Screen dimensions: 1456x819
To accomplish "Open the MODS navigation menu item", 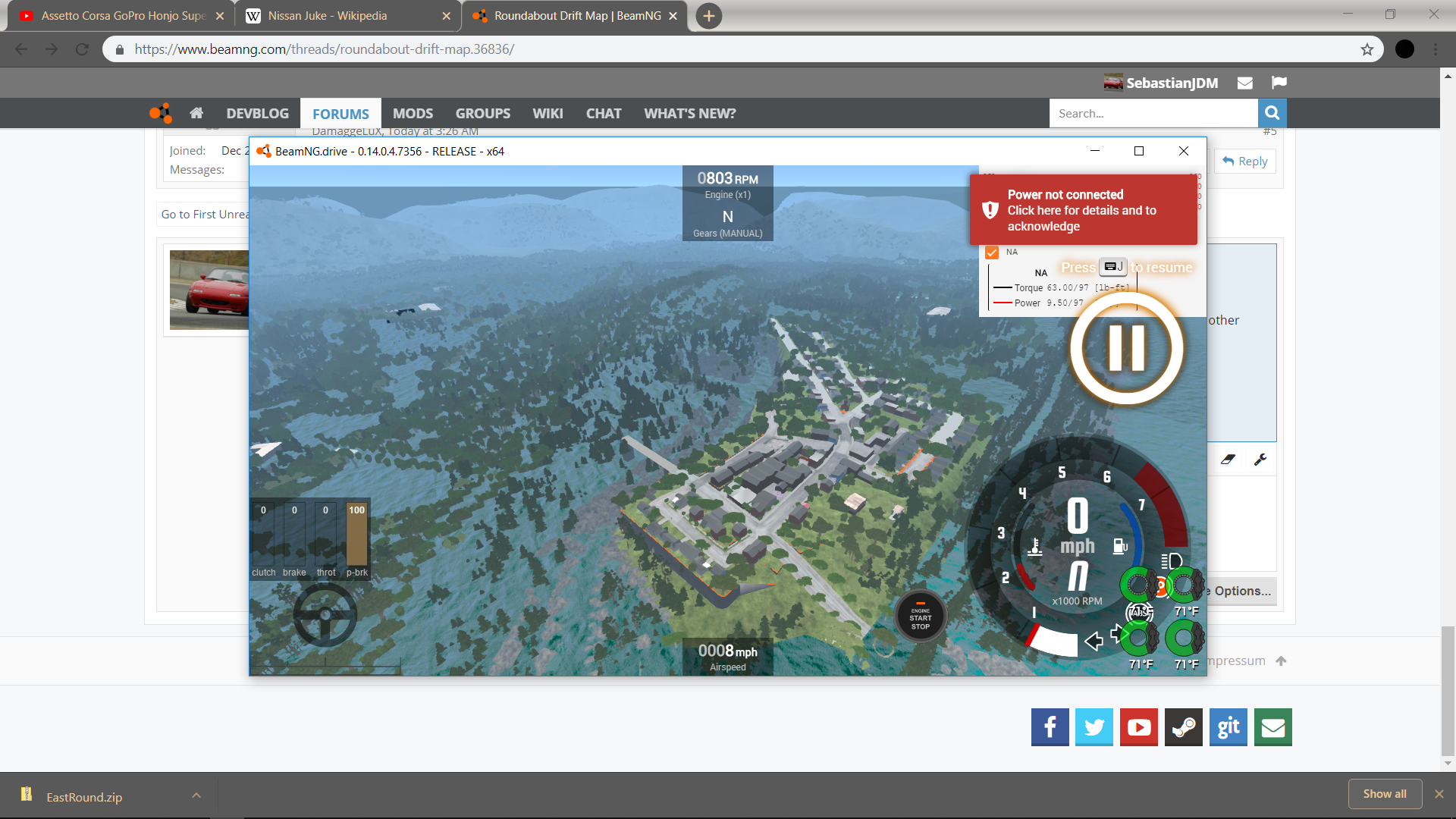I will coord(413,113).
